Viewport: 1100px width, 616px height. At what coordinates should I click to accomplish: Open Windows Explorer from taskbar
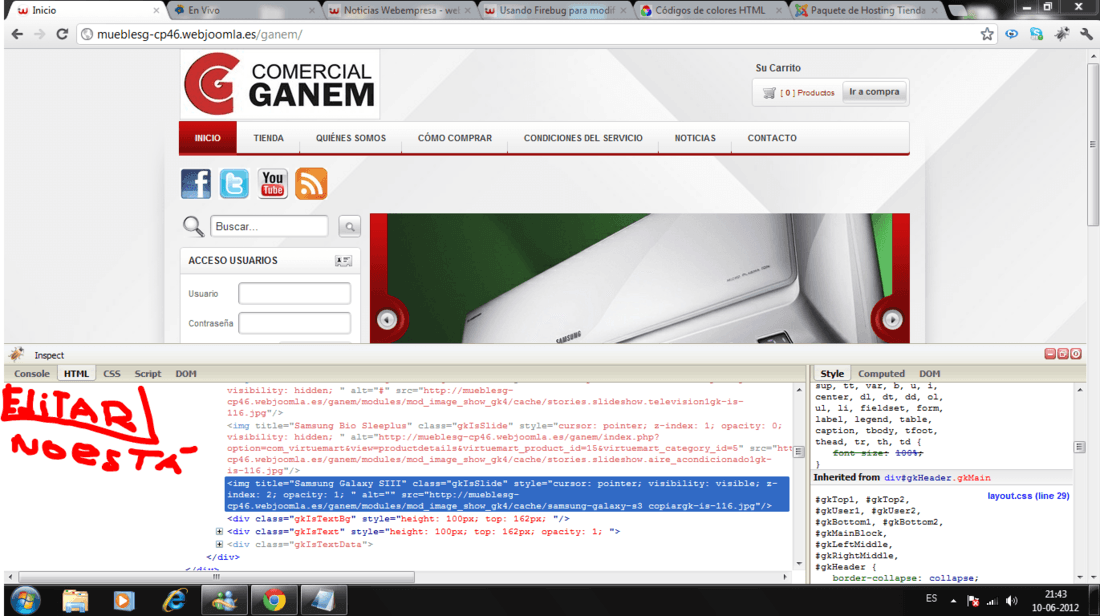pos(75,601)
